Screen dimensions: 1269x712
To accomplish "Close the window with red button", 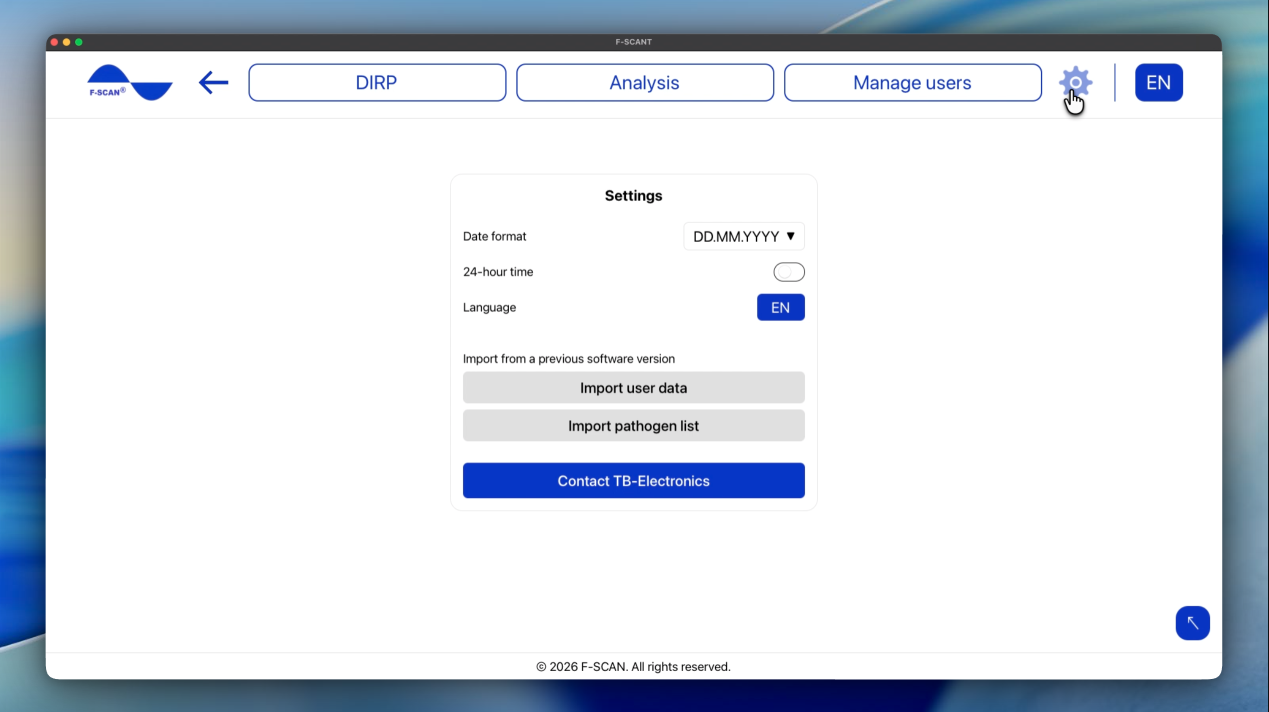I will (54, 42).
